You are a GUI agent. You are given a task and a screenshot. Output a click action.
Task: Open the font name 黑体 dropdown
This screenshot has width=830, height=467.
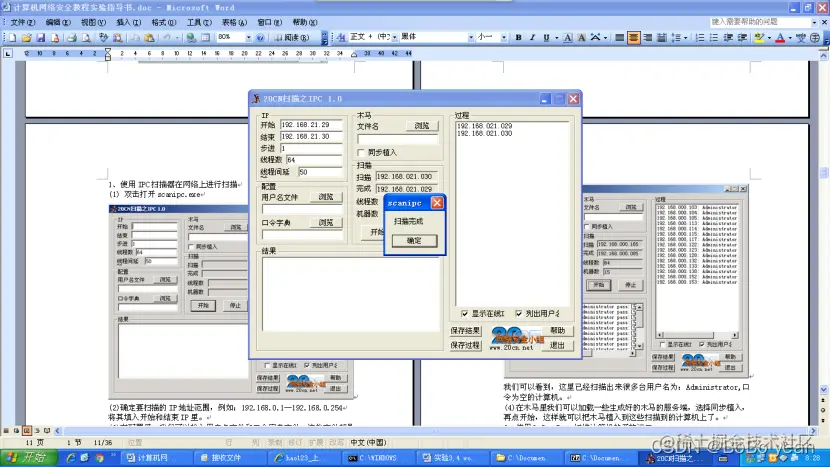[x=471, y=37]
